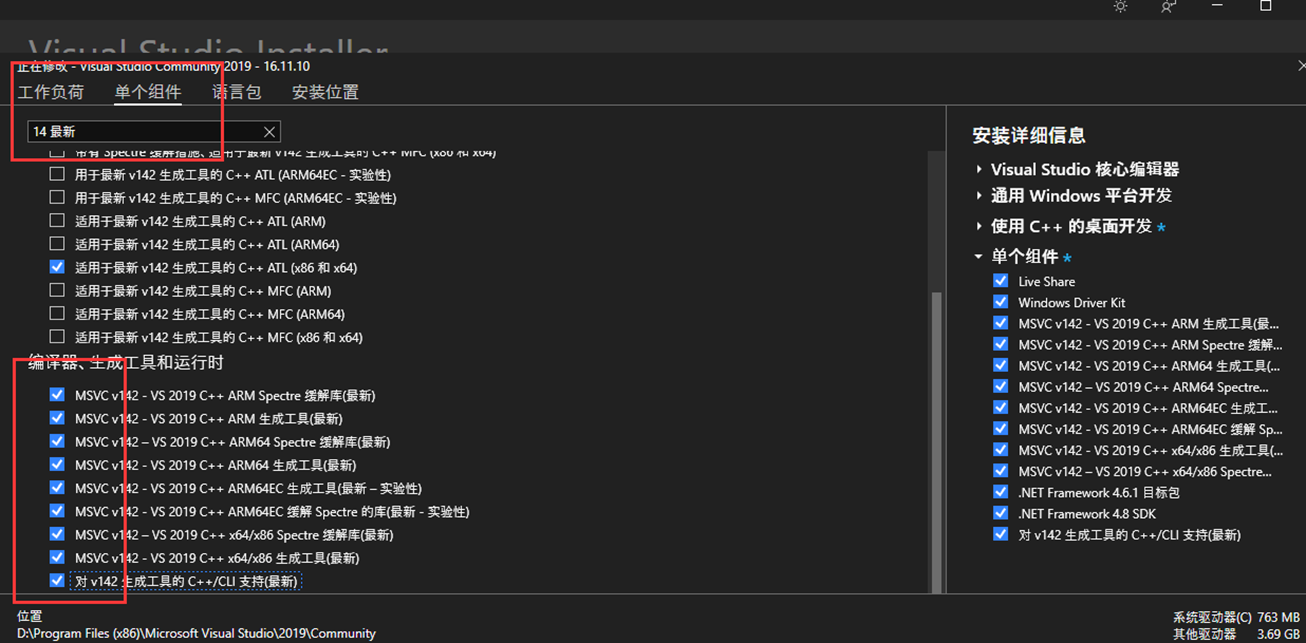Uncheck Windows Driver Kit in install details
Screen dimensions: 1306x643
click(1001, 302)
